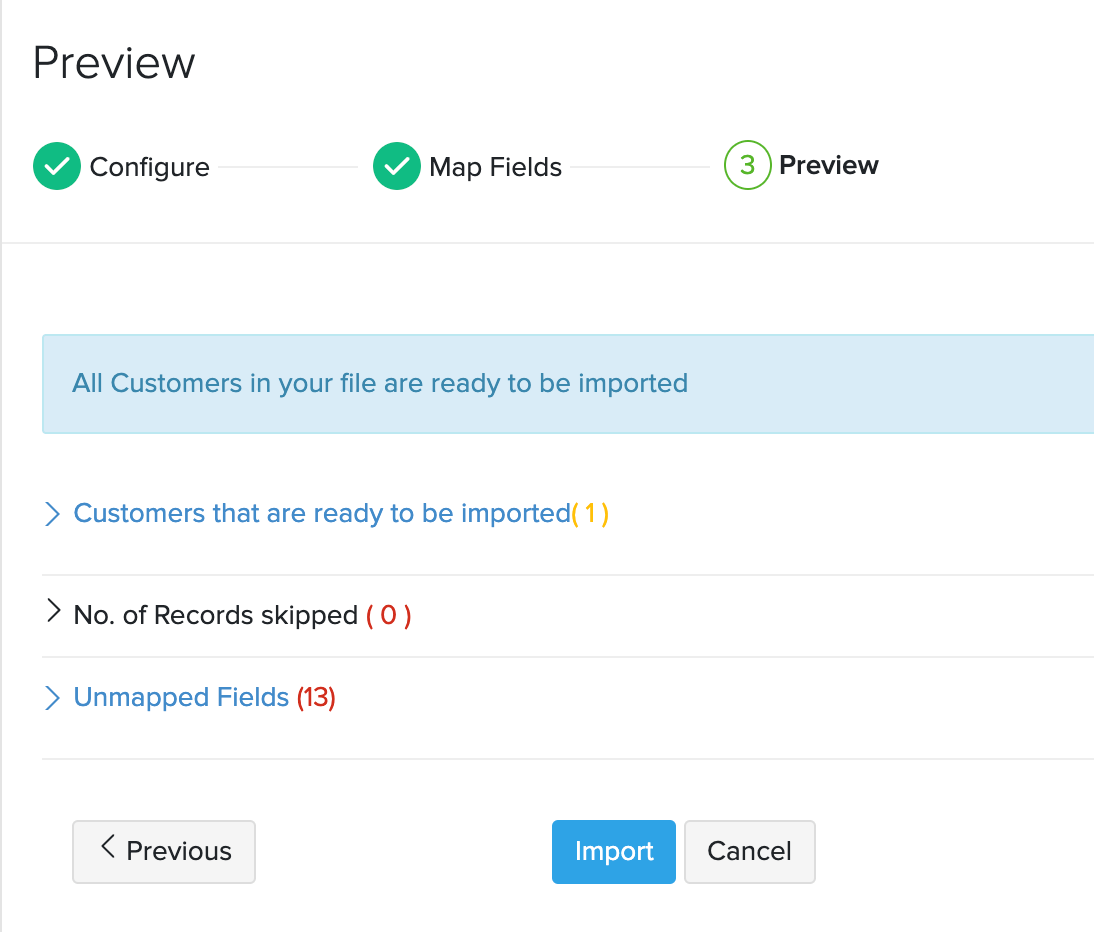Click the green checkmark beside Configure
This screenshot has width=1094, height=932.
(x=56, y=166)
